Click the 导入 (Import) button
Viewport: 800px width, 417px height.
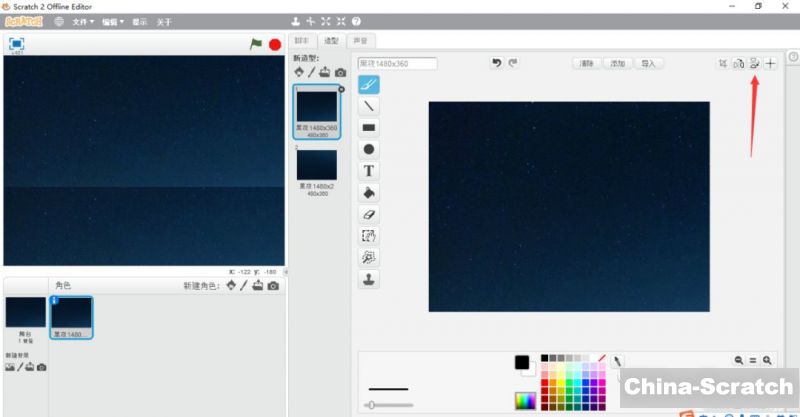tap(648, 63)
